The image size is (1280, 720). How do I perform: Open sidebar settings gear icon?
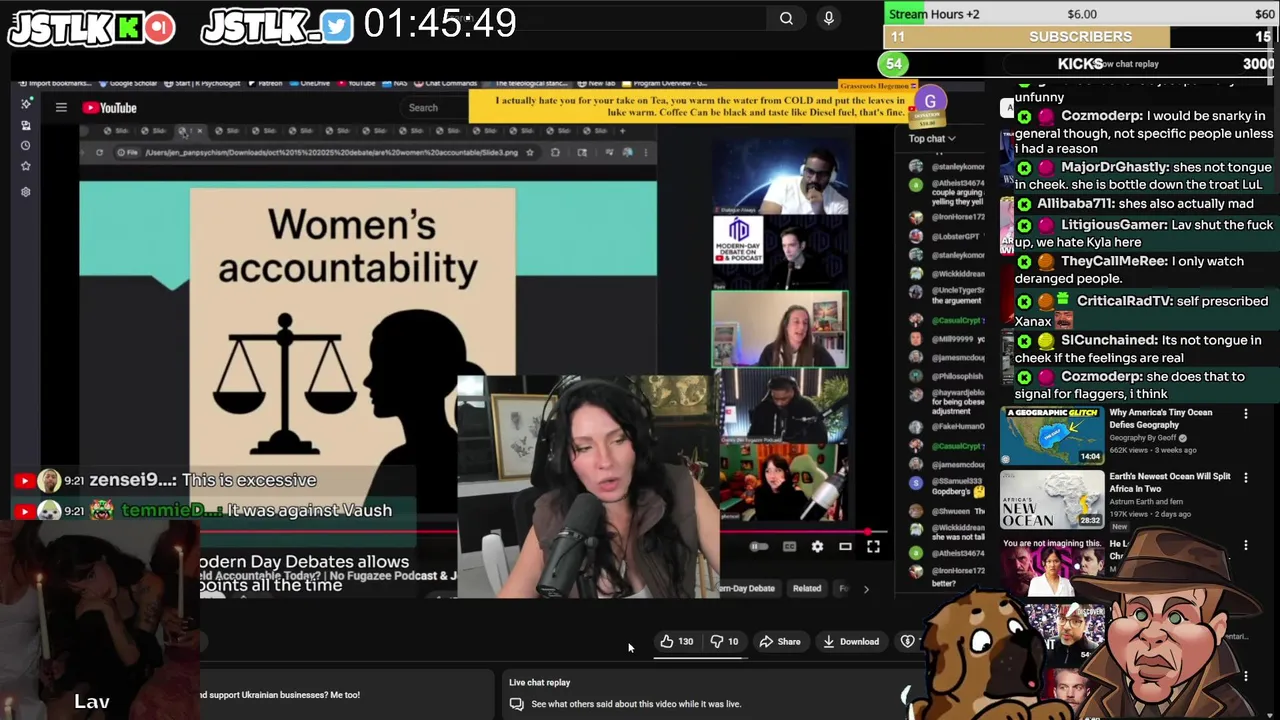[x=25, y=191]
